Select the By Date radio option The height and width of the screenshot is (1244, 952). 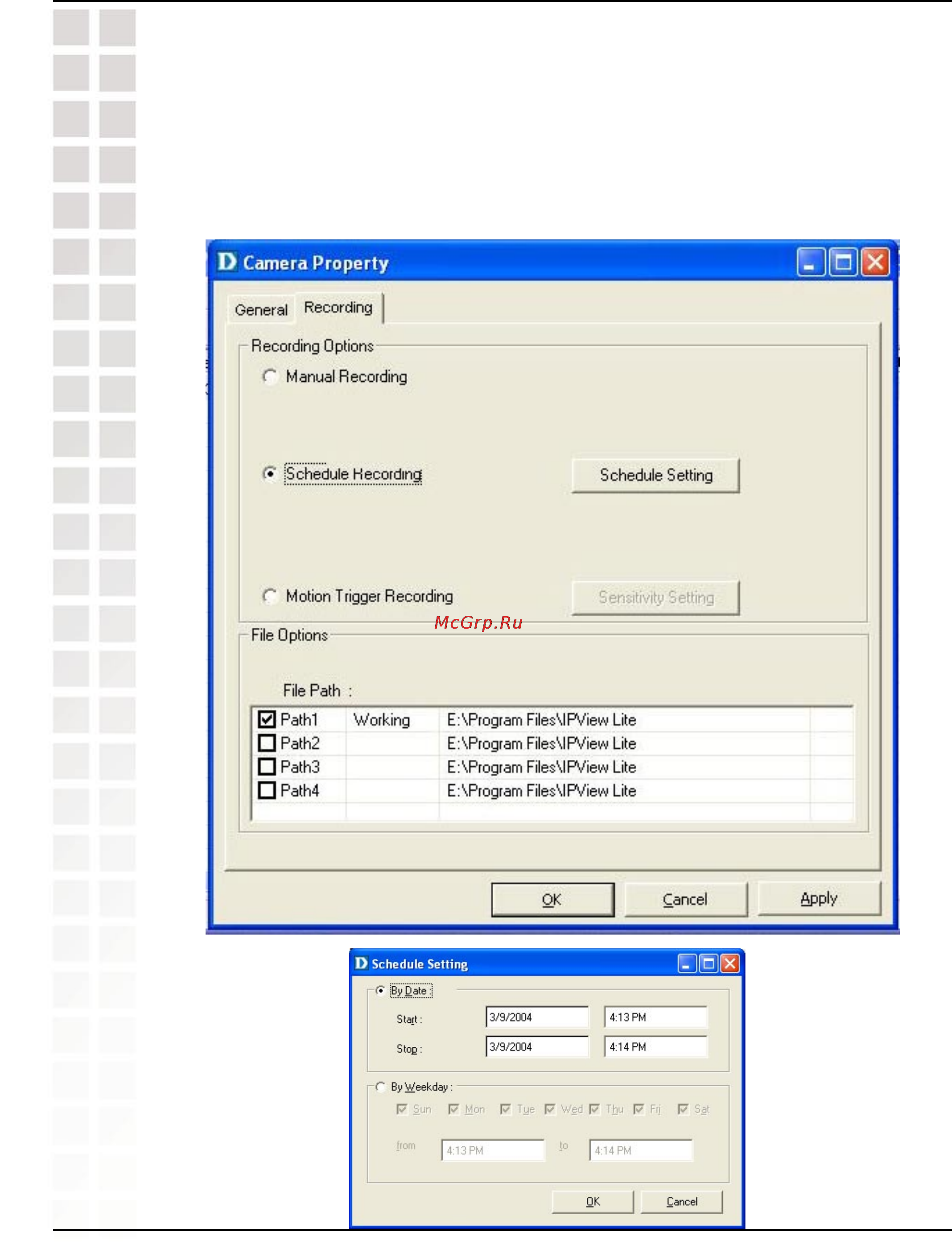(x=380, y=990)
